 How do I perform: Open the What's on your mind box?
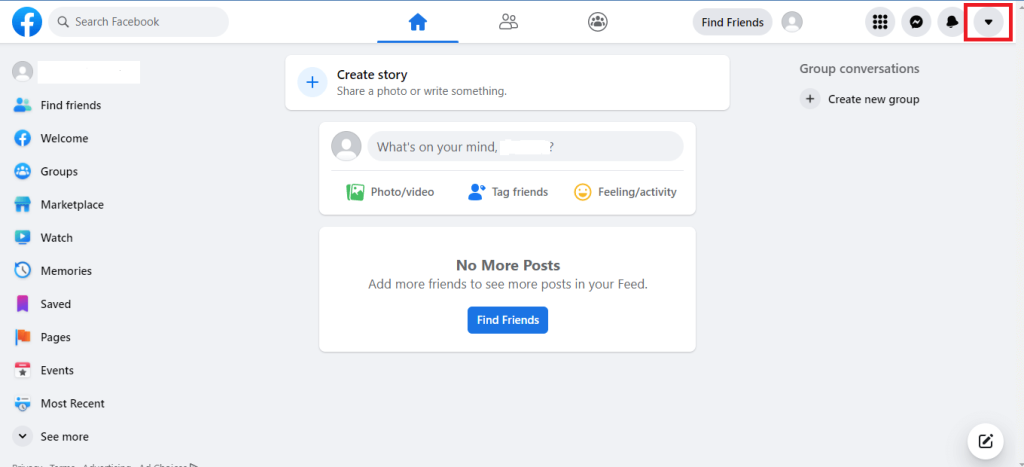(526, 146)
